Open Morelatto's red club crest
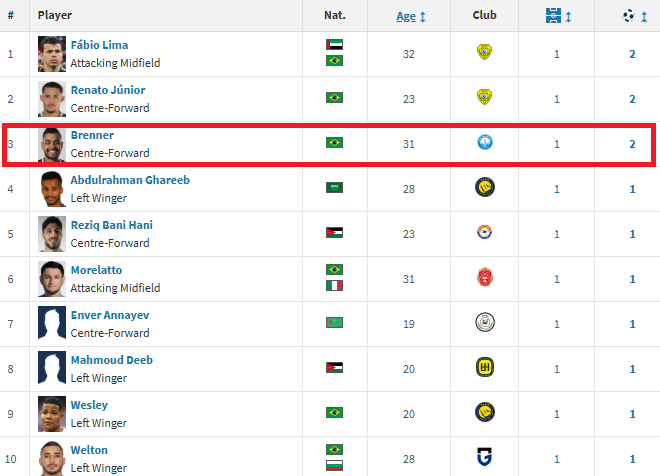 tap(484, 277)
